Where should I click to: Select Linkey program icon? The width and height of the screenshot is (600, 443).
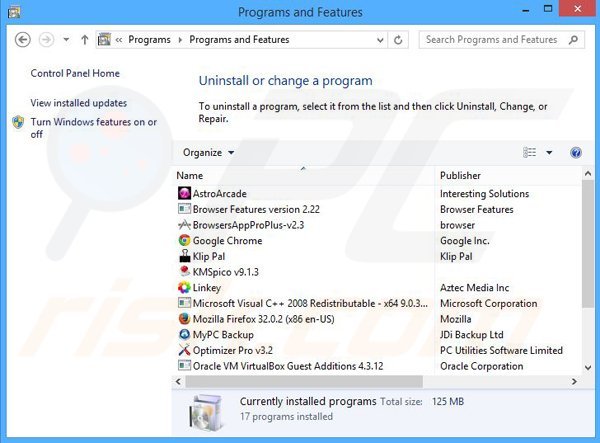tap(184, 287)
